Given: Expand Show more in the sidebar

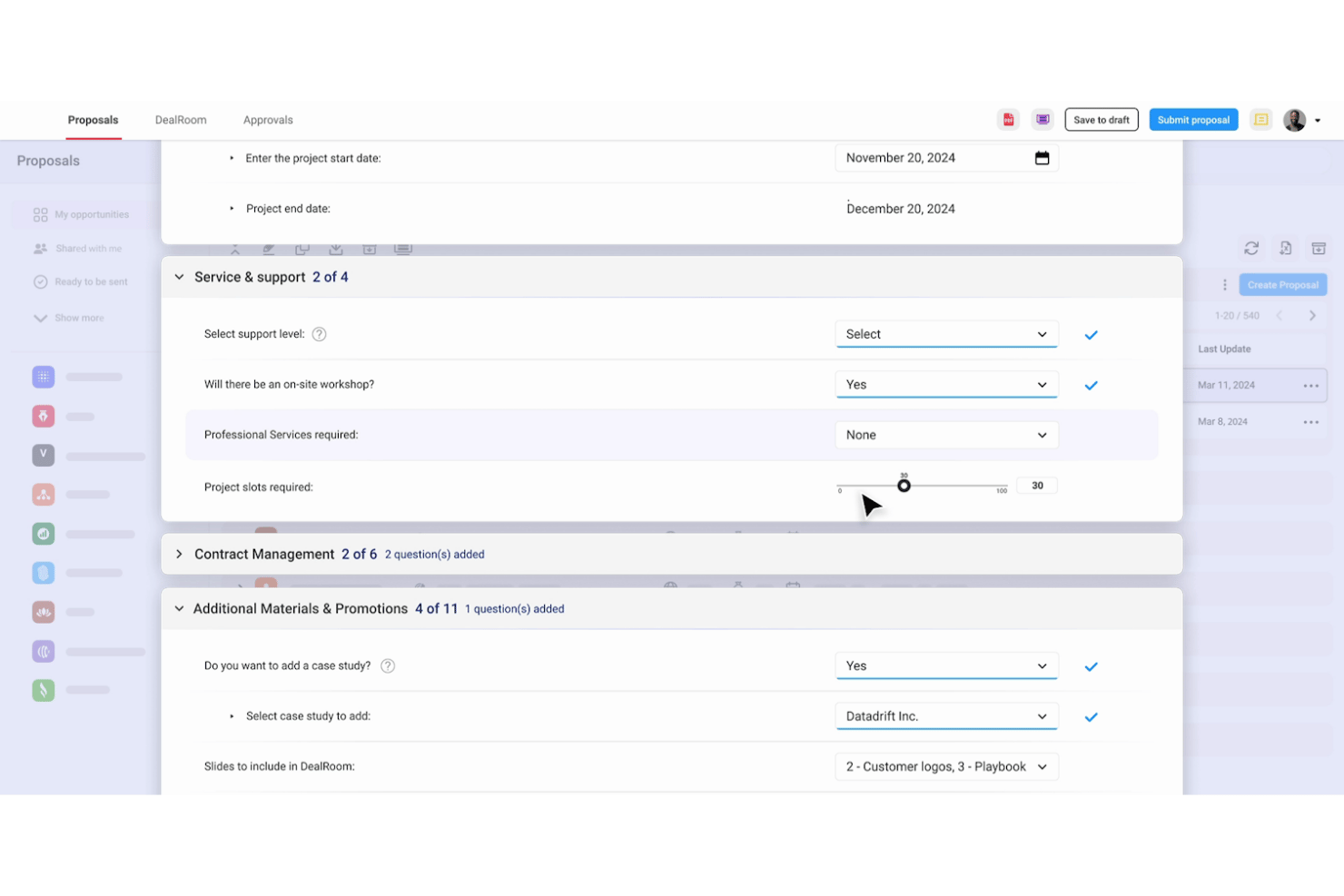Looking at the screenshot, I should (x=69, y=318).
